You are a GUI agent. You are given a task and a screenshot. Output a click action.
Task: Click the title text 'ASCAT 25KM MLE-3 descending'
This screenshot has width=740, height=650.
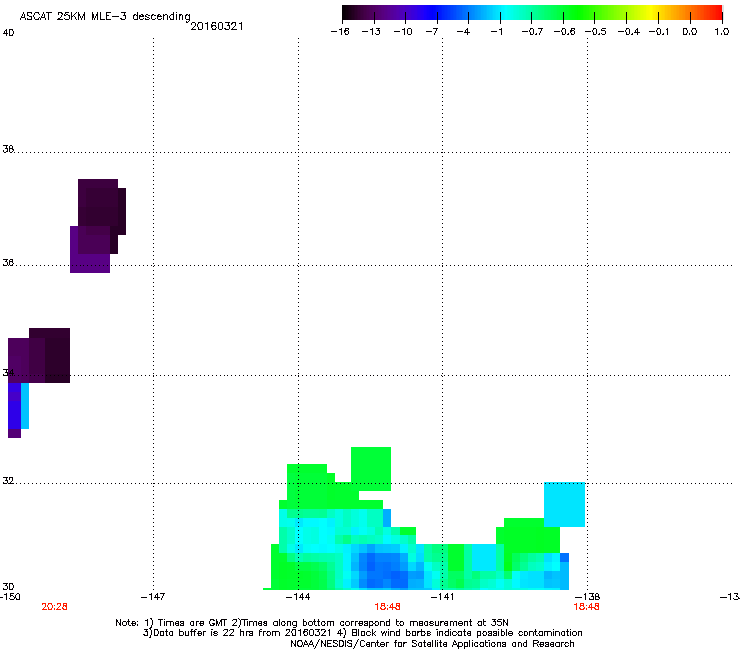click(105, 17)
